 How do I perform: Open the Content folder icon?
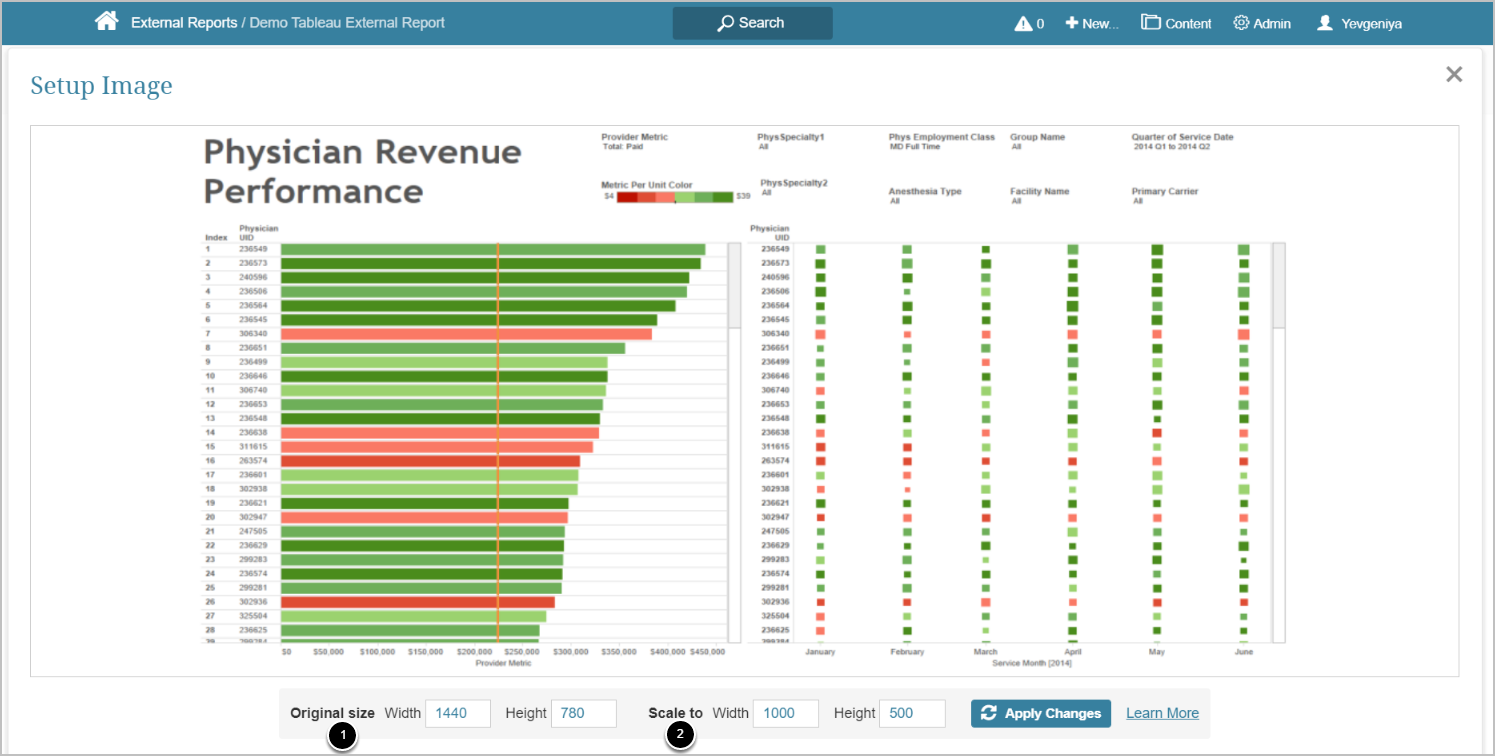[x=1151, y=23]
